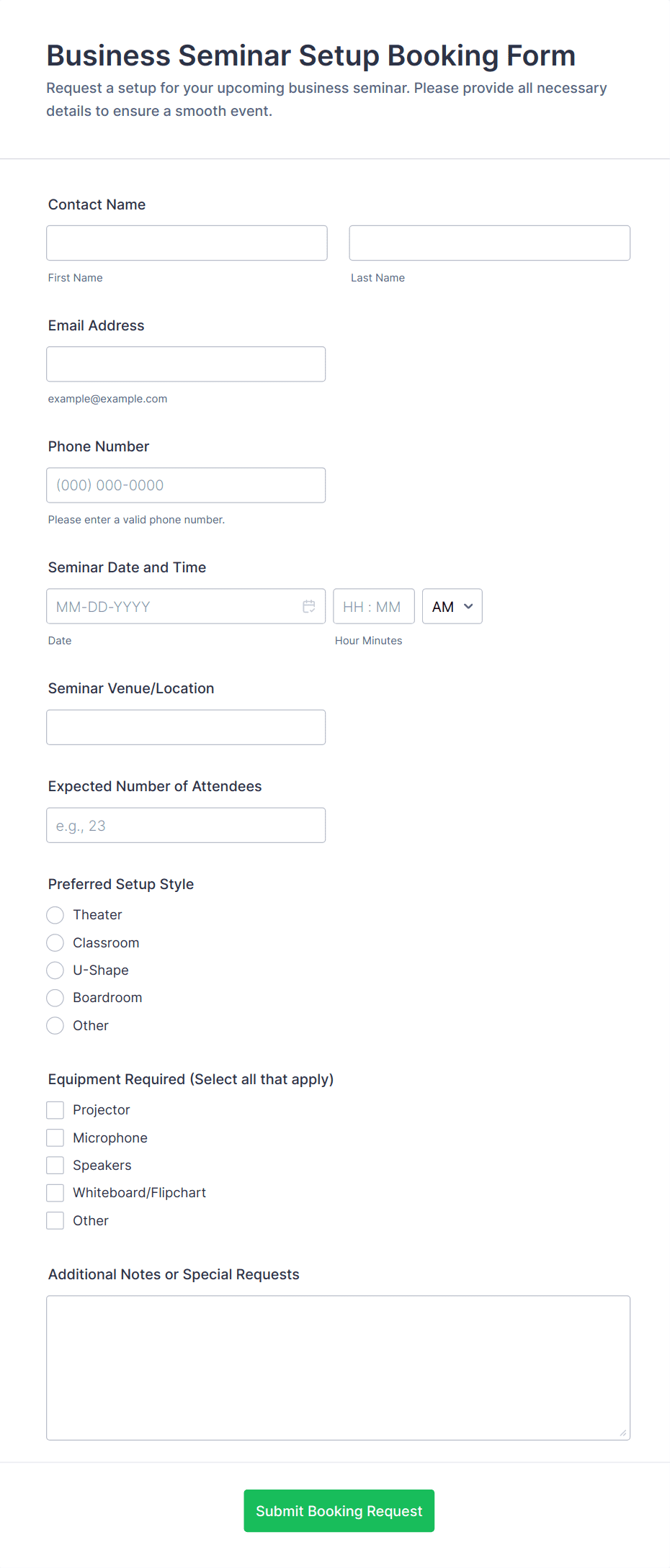Enable the Speakers checkbox

coord(55,1165)
